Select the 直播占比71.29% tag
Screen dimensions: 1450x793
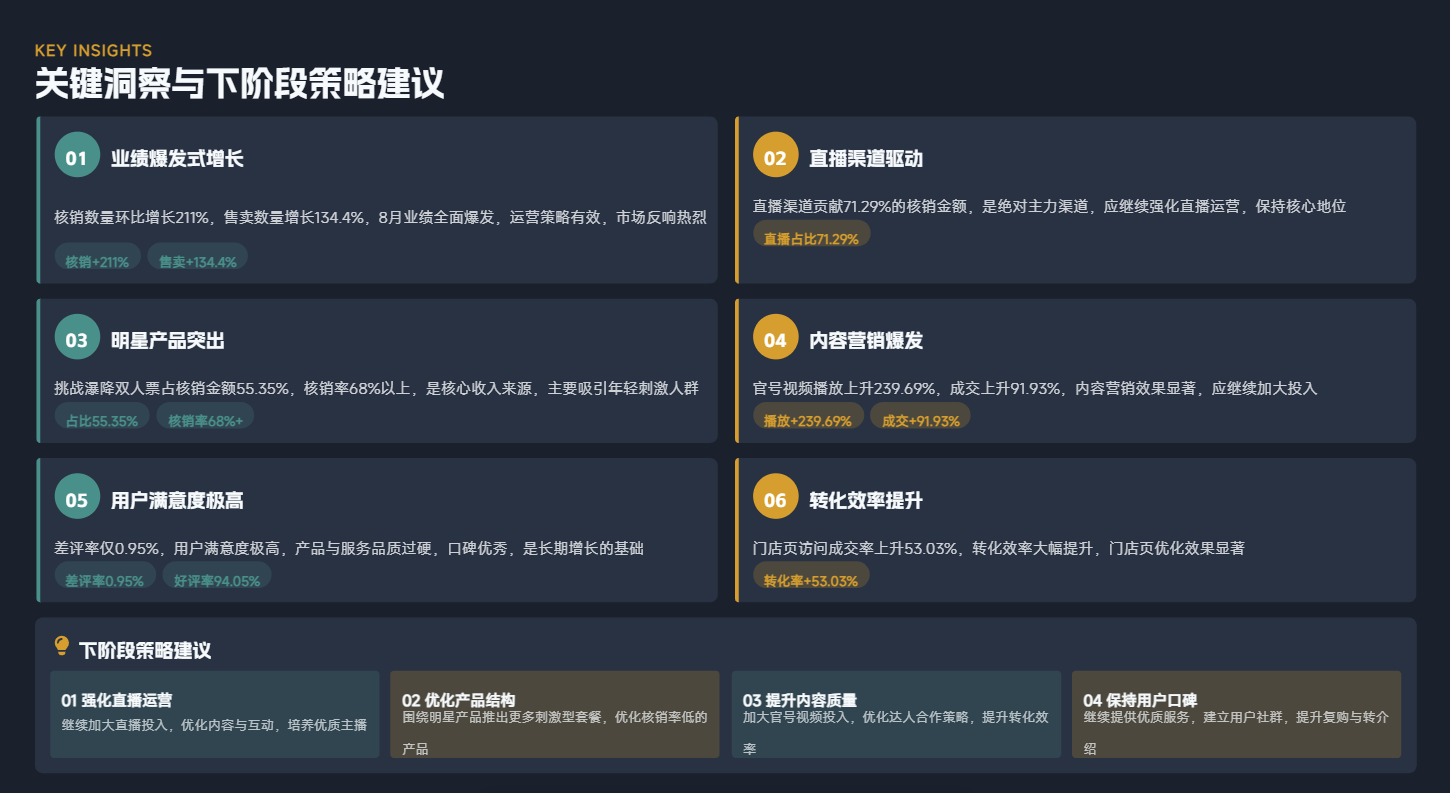811,235
